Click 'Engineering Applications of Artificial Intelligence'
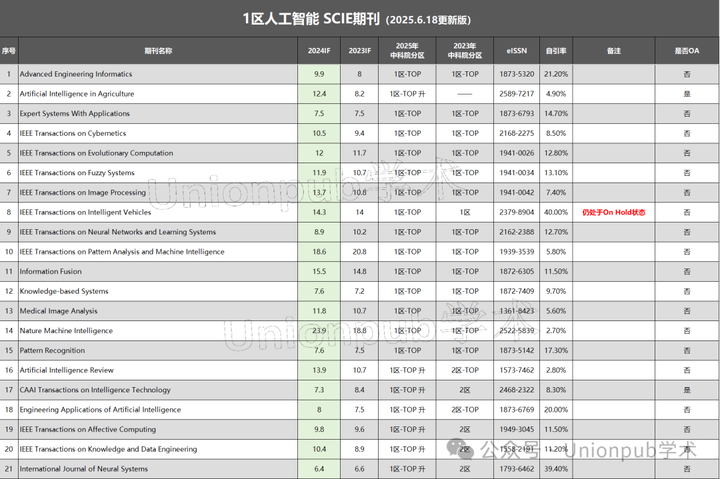This screenshot has height=479, width=720. click(100, 410)
